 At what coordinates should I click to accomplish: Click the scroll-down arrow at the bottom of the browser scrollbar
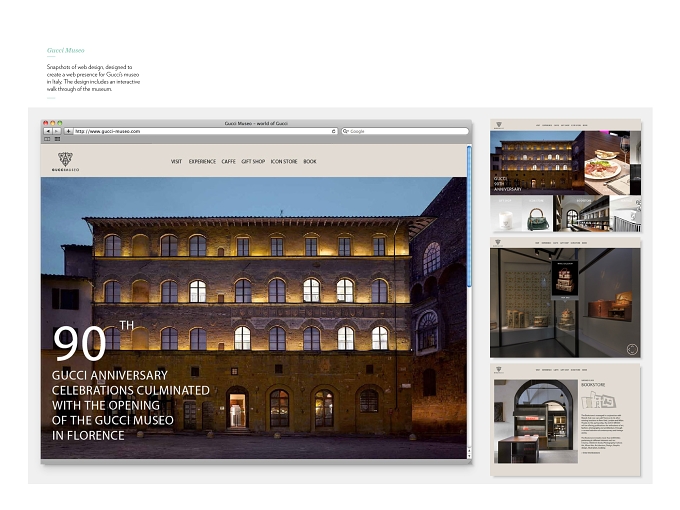pyautogui.click(x=469, y=455)
